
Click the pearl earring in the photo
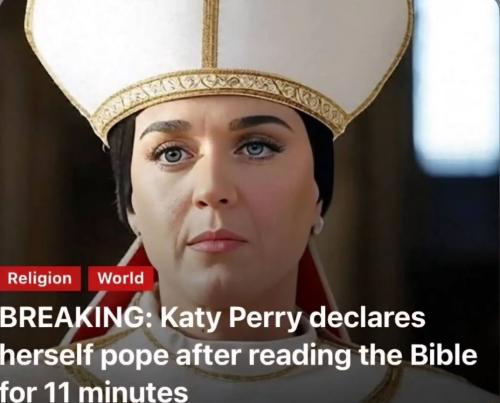[x=318, y=225]
